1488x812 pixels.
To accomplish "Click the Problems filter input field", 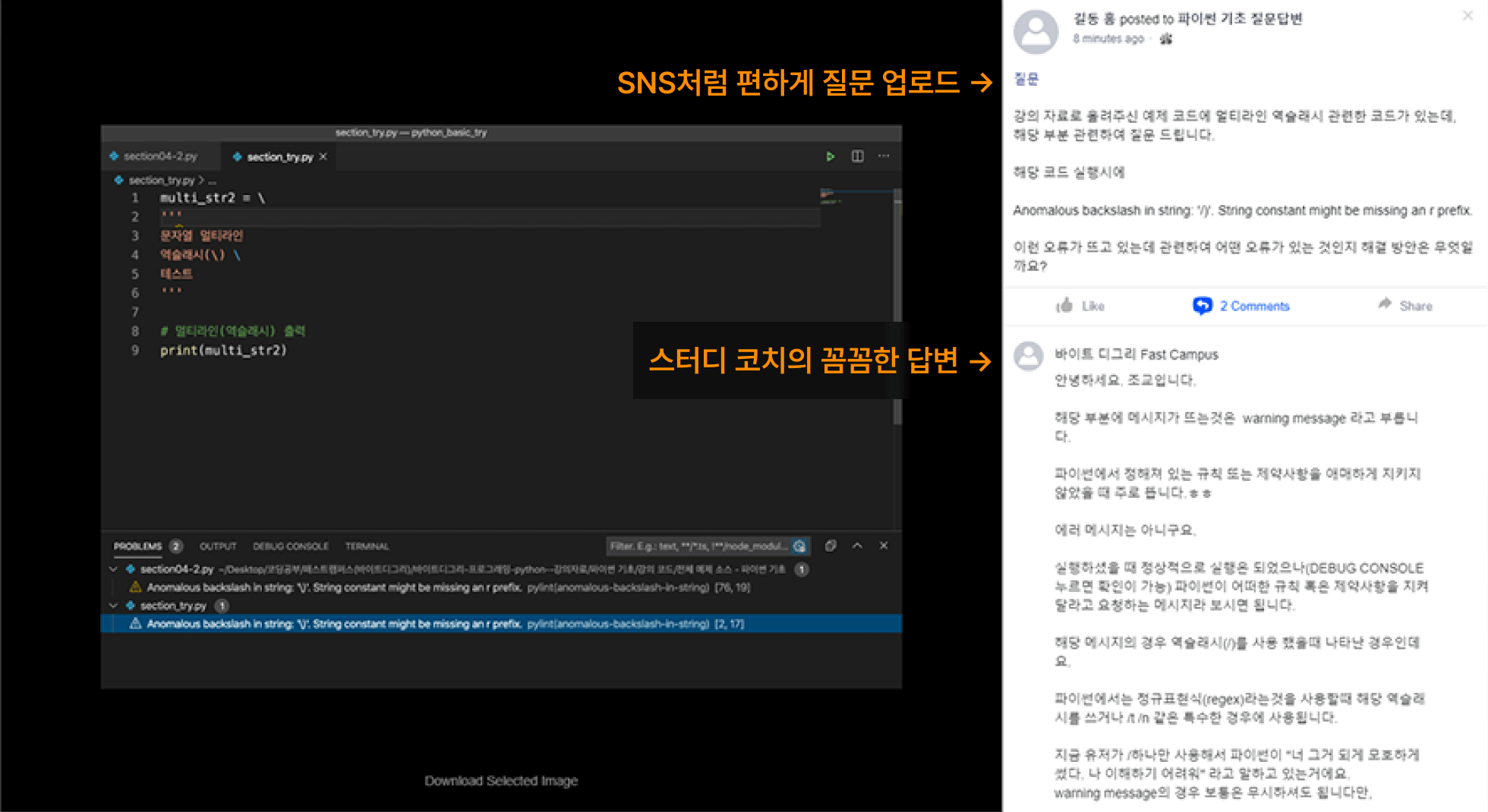I will pyautogui.click(x=698, y=546).
